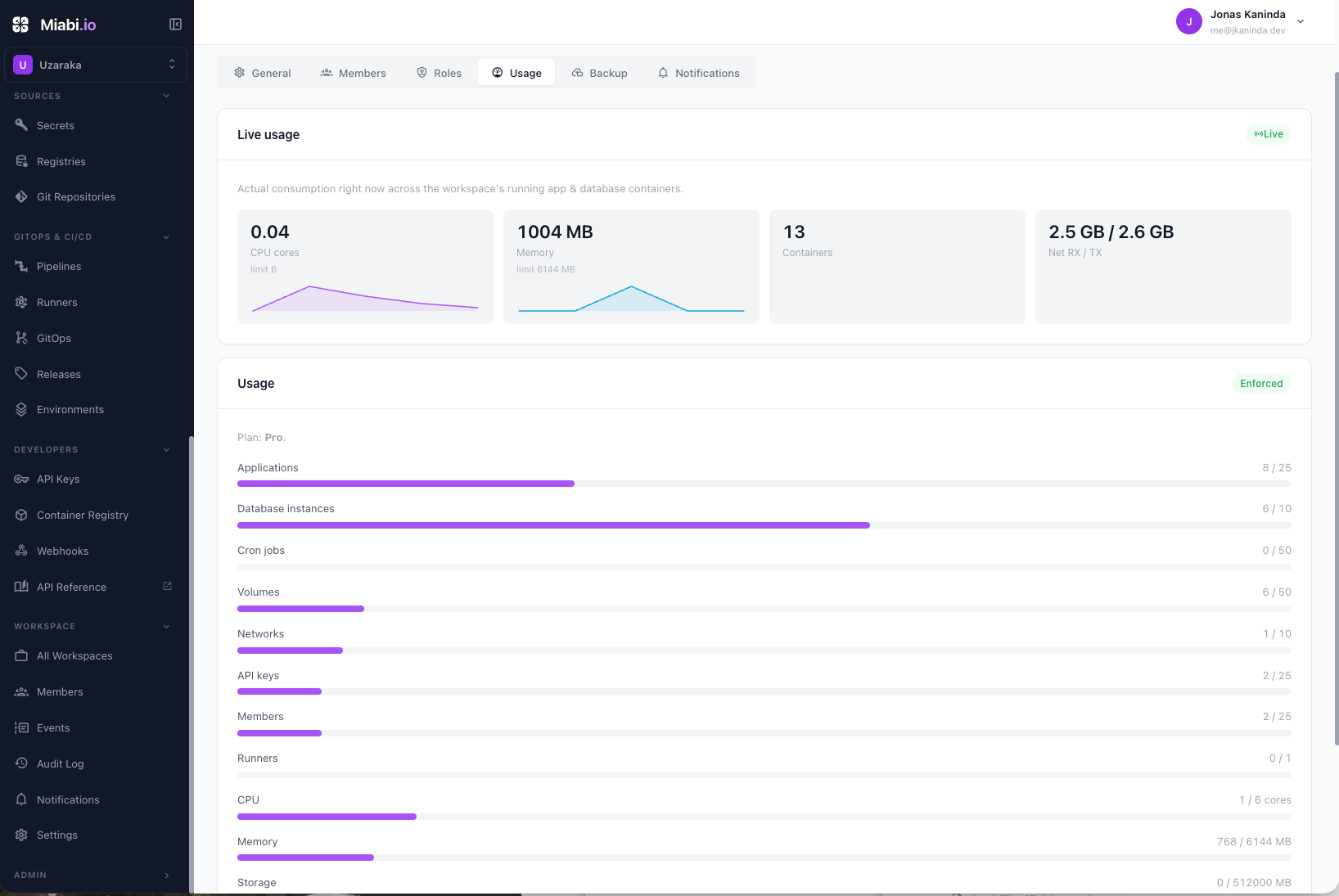The height and width of the screenshot is (896, 1339).
Task: Open Pipelines via its sidebar icon
Action: tap(21, 266)
